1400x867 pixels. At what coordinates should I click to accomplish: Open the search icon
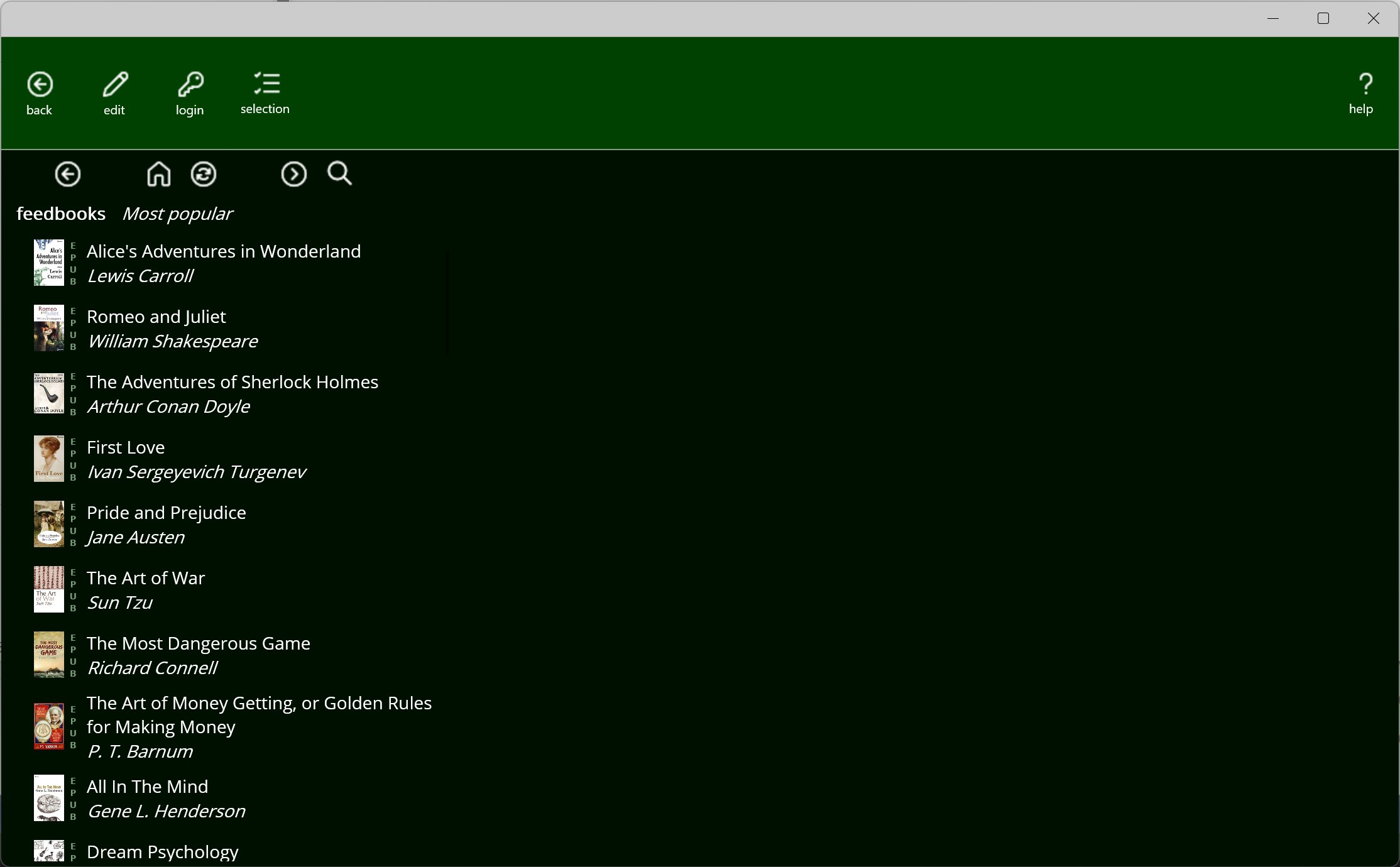pos(339,174)
